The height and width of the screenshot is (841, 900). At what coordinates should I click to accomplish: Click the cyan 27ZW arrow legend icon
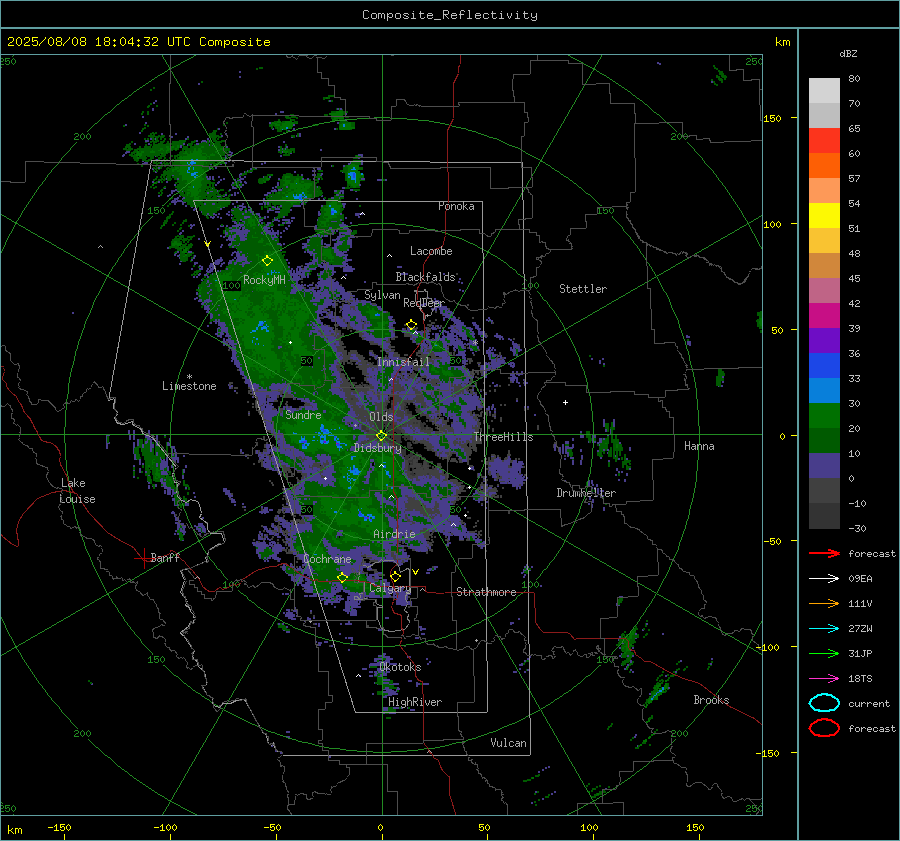click(x=824, y=629)
